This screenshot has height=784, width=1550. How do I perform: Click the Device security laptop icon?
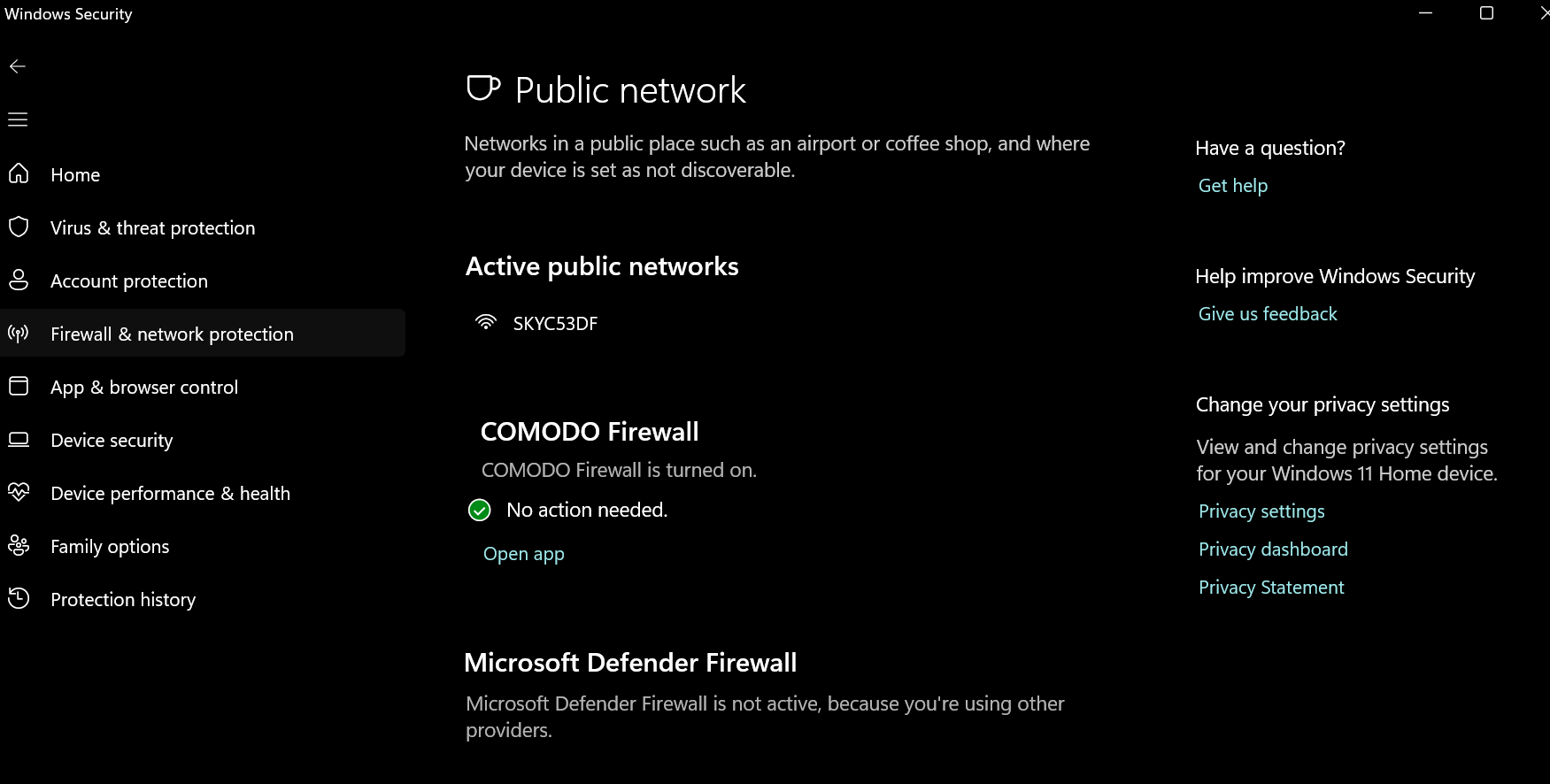tap(19, 439)
